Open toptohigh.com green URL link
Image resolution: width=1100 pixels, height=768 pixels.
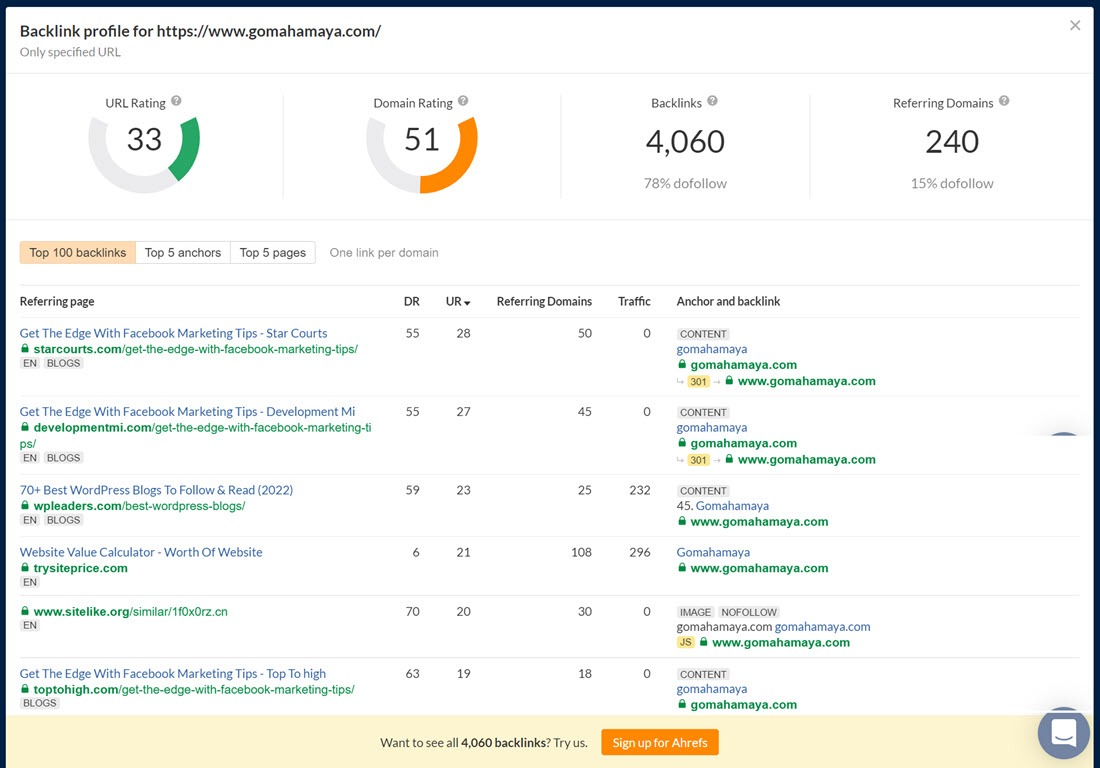[x=194, y=689]
